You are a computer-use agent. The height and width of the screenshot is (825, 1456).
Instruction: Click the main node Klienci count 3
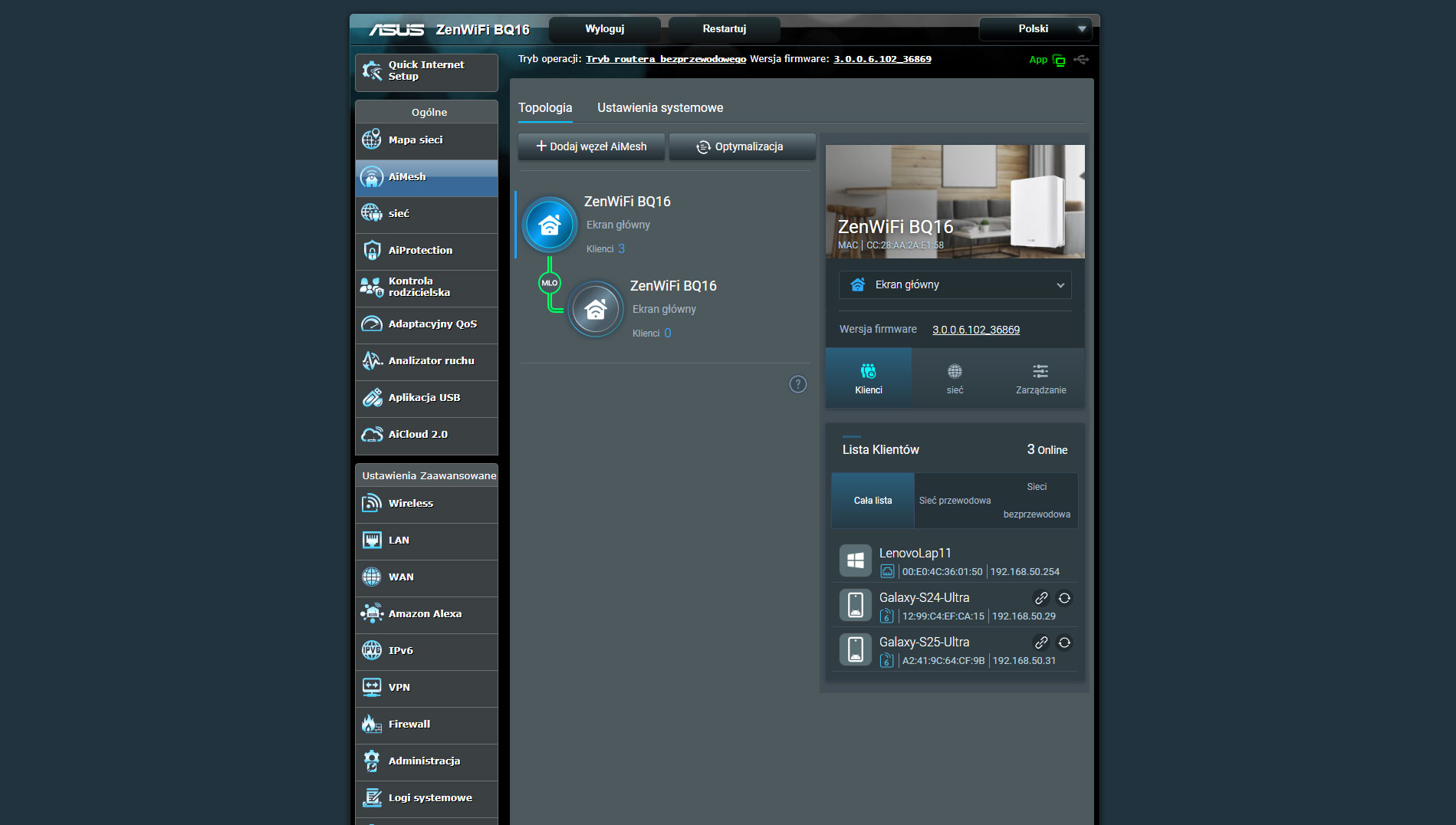[x=621, y=248]
